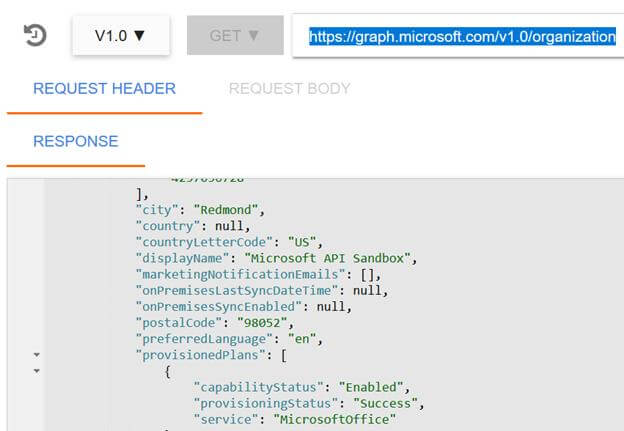
Task: Click the "Enabled" value
Action: click(371, 387)
